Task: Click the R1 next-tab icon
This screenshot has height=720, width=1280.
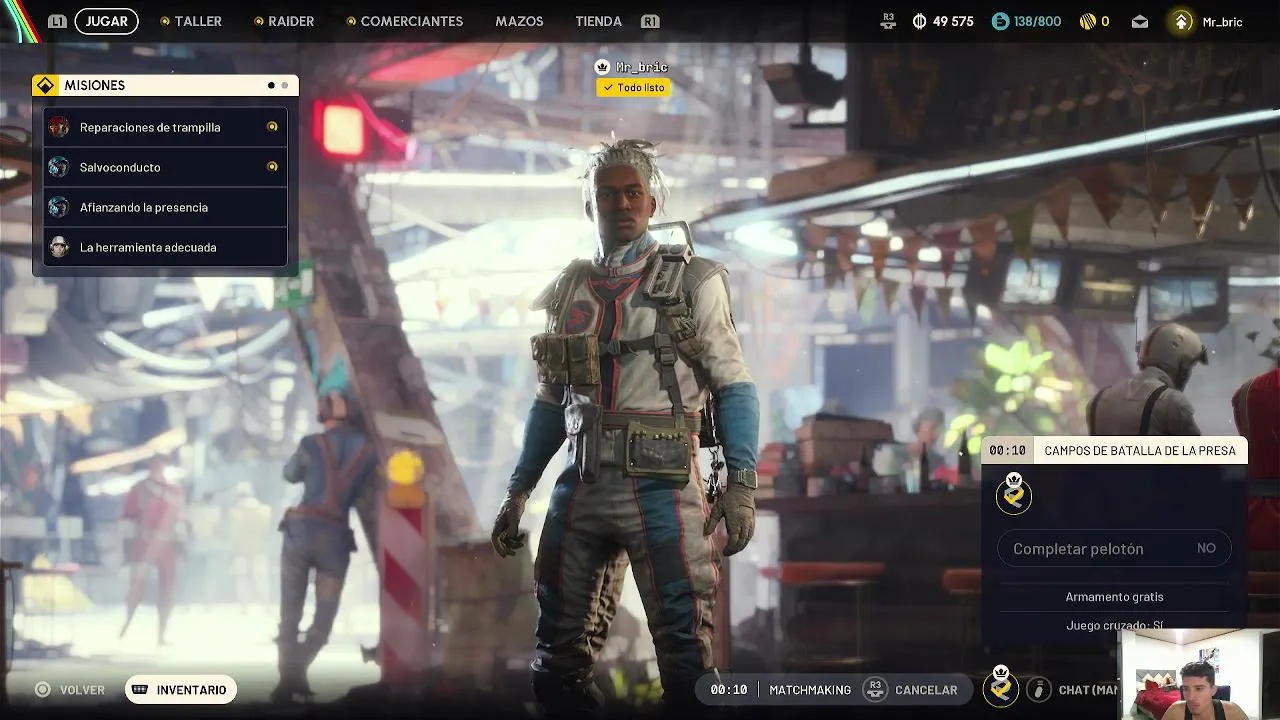Action: [x=650, y=21]
